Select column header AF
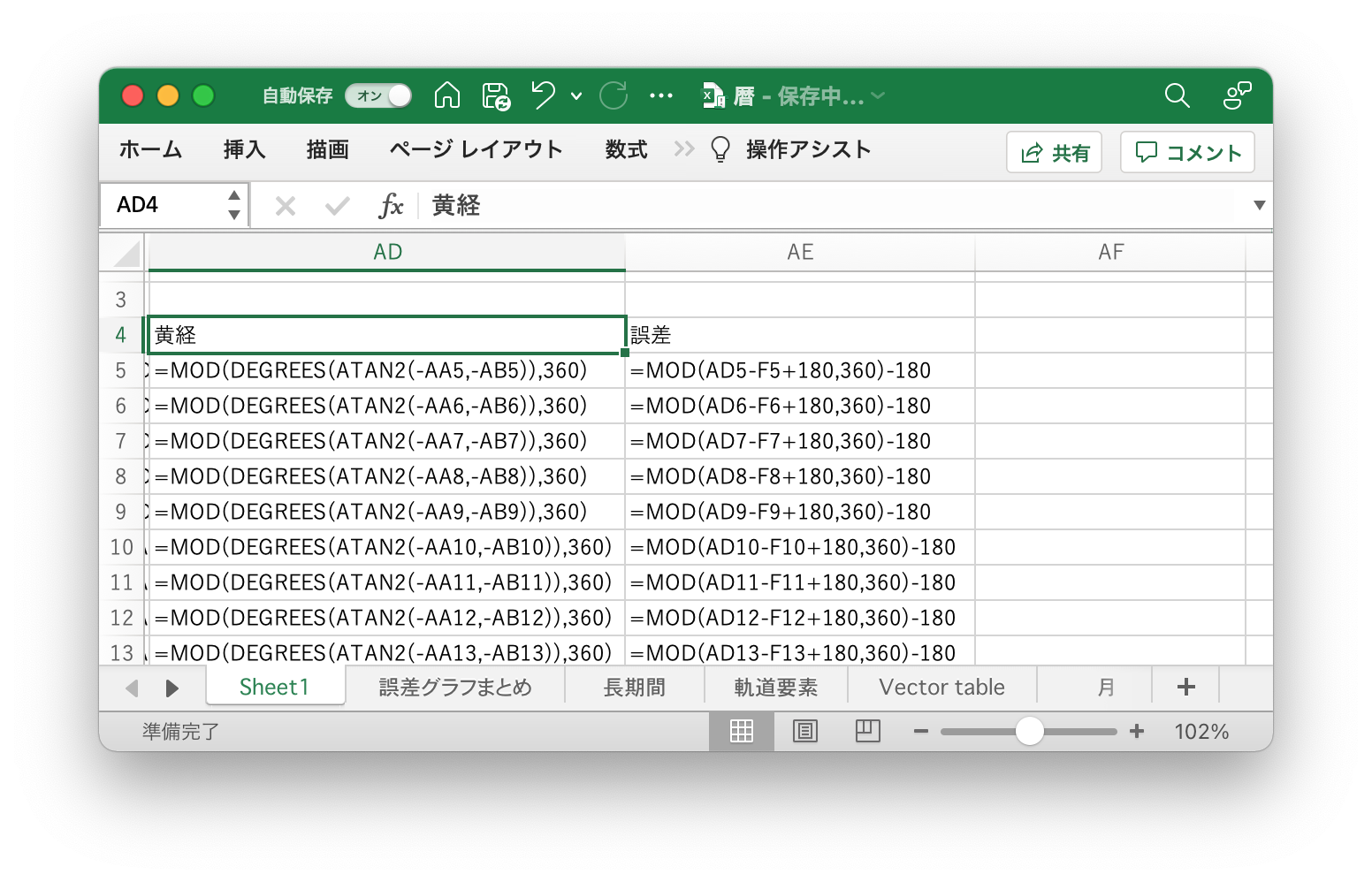The image size is (1372, 882). [x=1110, y=253]
